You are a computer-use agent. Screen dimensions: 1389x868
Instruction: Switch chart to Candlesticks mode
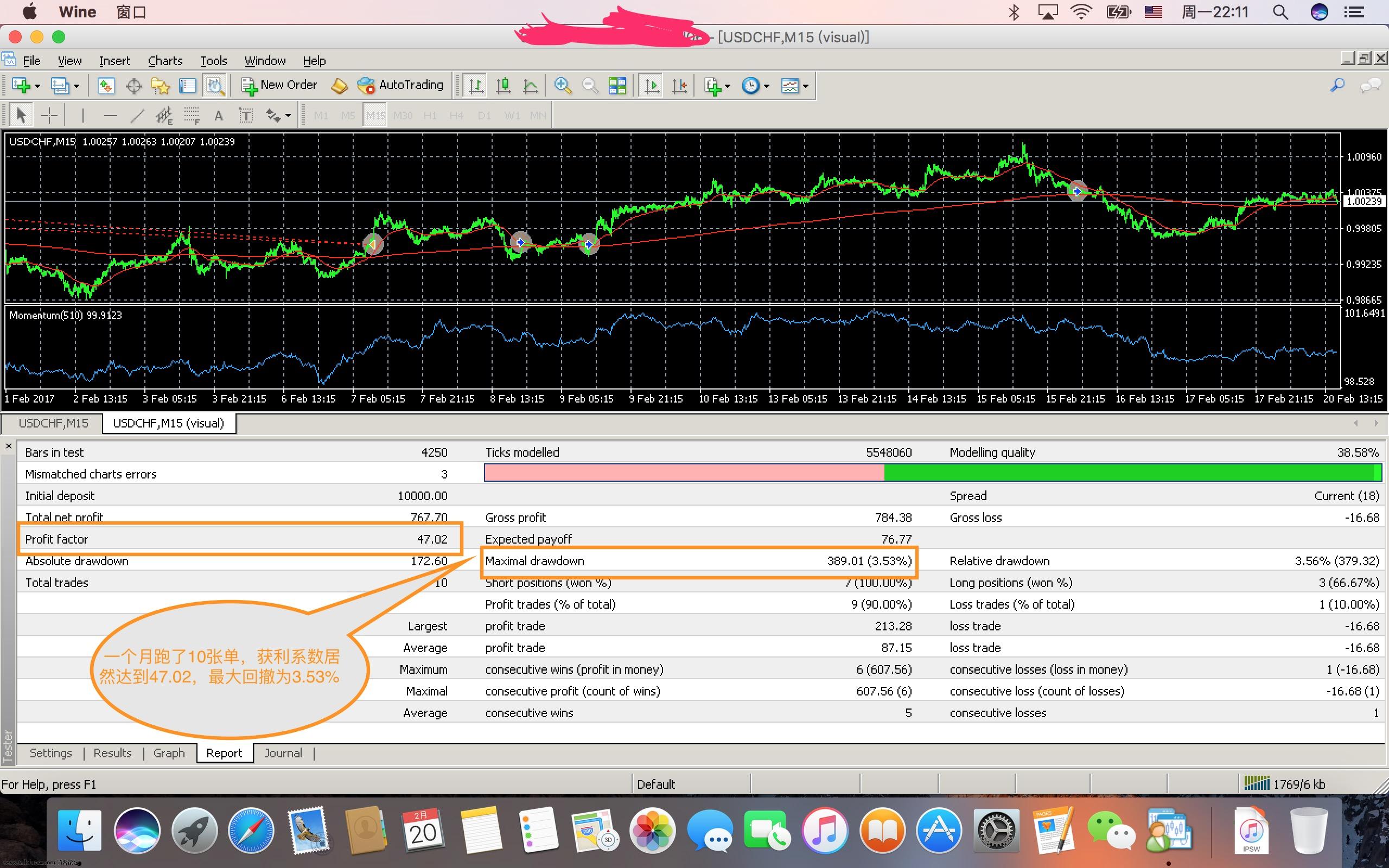[x=504, y=86]
